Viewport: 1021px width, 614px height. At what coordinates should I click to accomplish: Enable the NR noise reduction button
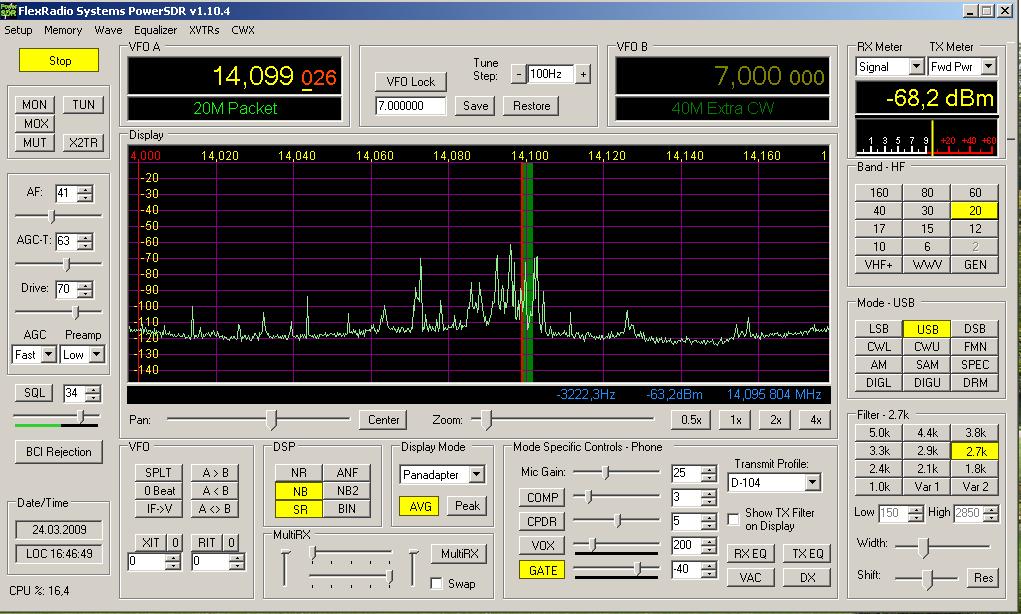click(299, 473)
